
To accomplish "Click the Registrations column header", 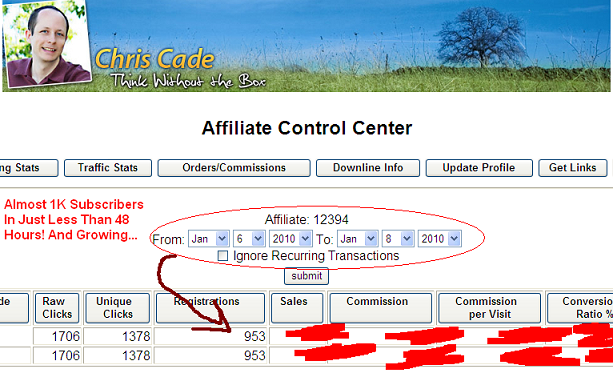I will tap(210, 308).
